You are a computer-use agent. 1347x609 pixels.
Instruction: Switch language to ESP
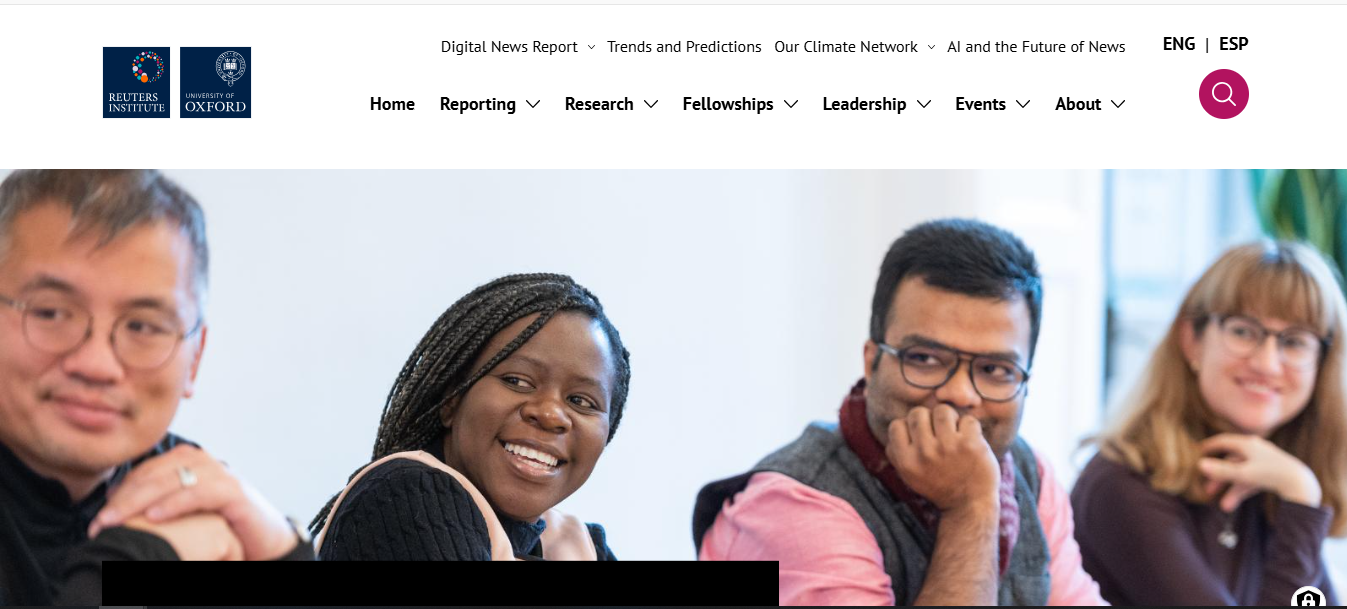pos(1234,44)
